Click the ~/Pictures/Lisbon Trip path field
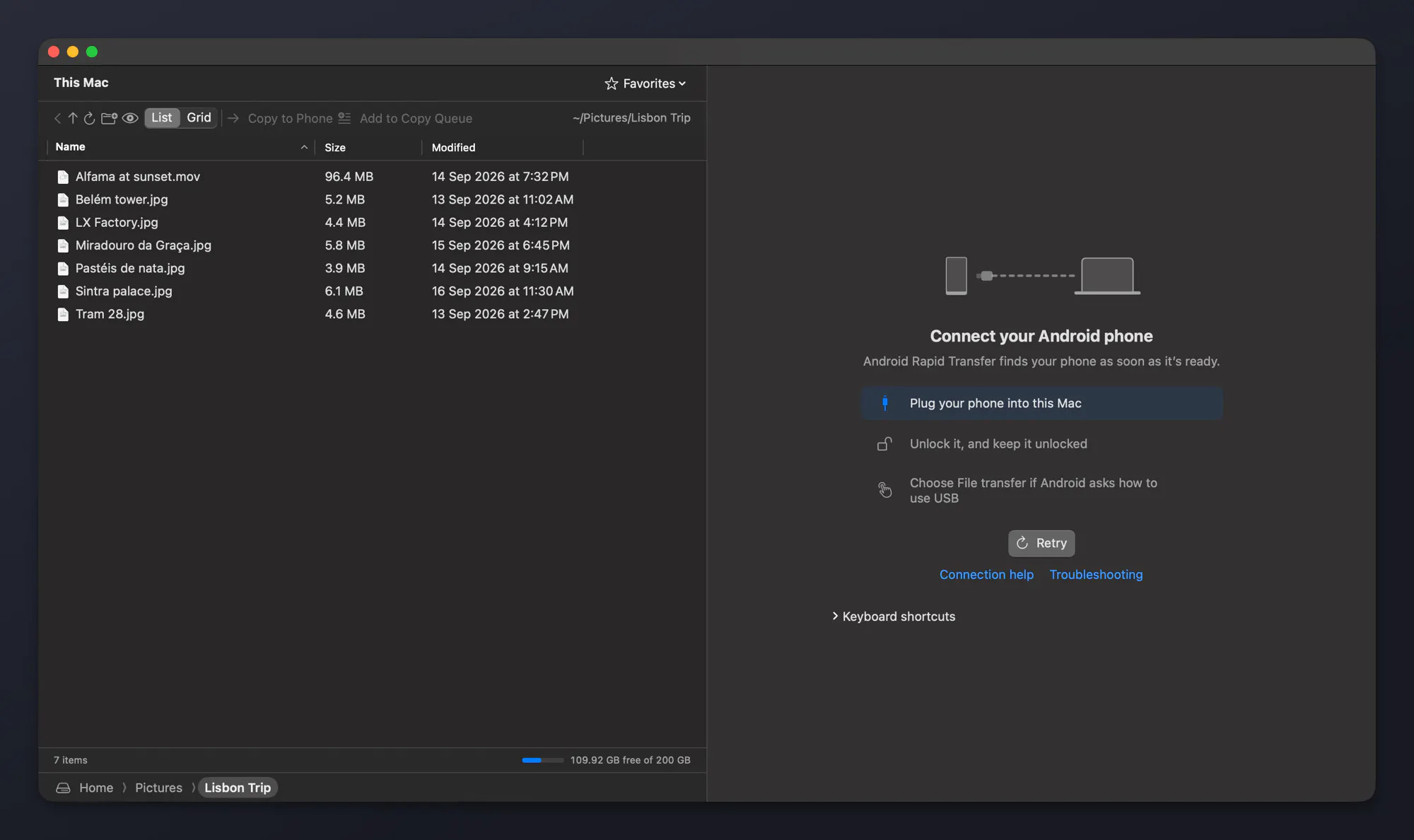Viewport: 1414px width, 840px height. pyautogui.click(x=631, y=117)
